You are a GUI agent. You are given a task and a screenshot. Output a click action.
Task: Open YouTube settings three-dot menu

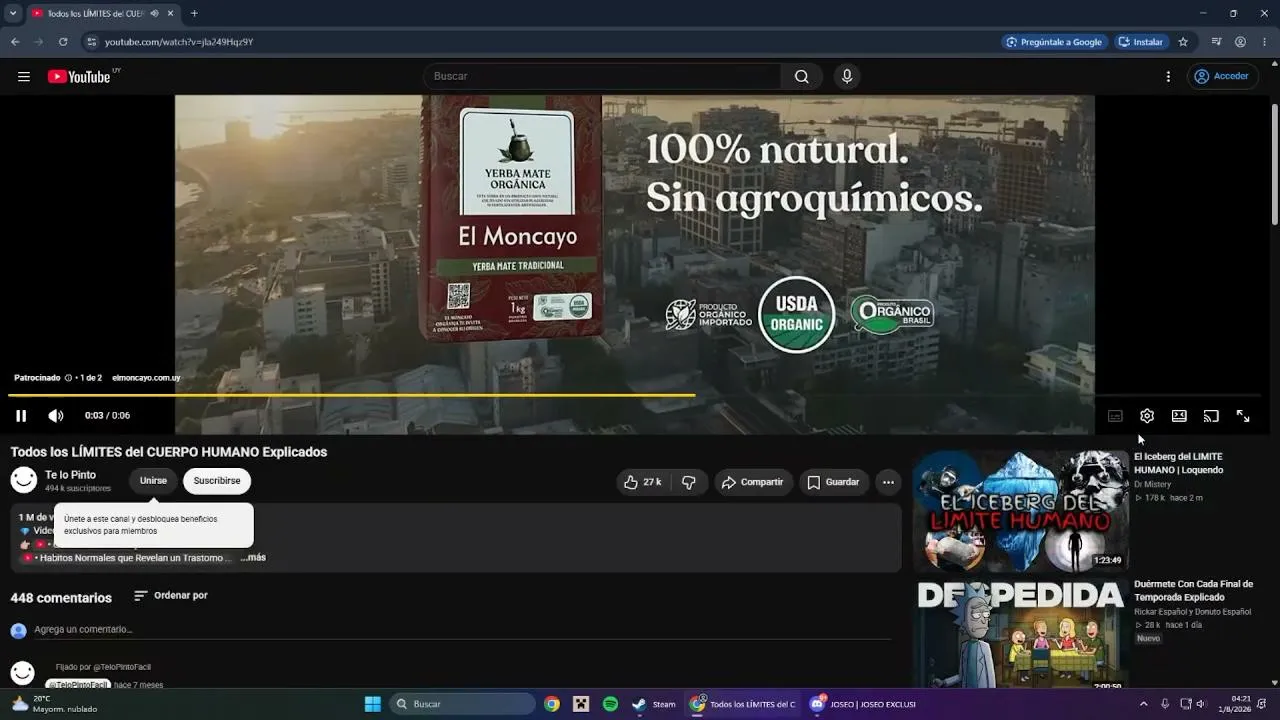pos(1168,76)
